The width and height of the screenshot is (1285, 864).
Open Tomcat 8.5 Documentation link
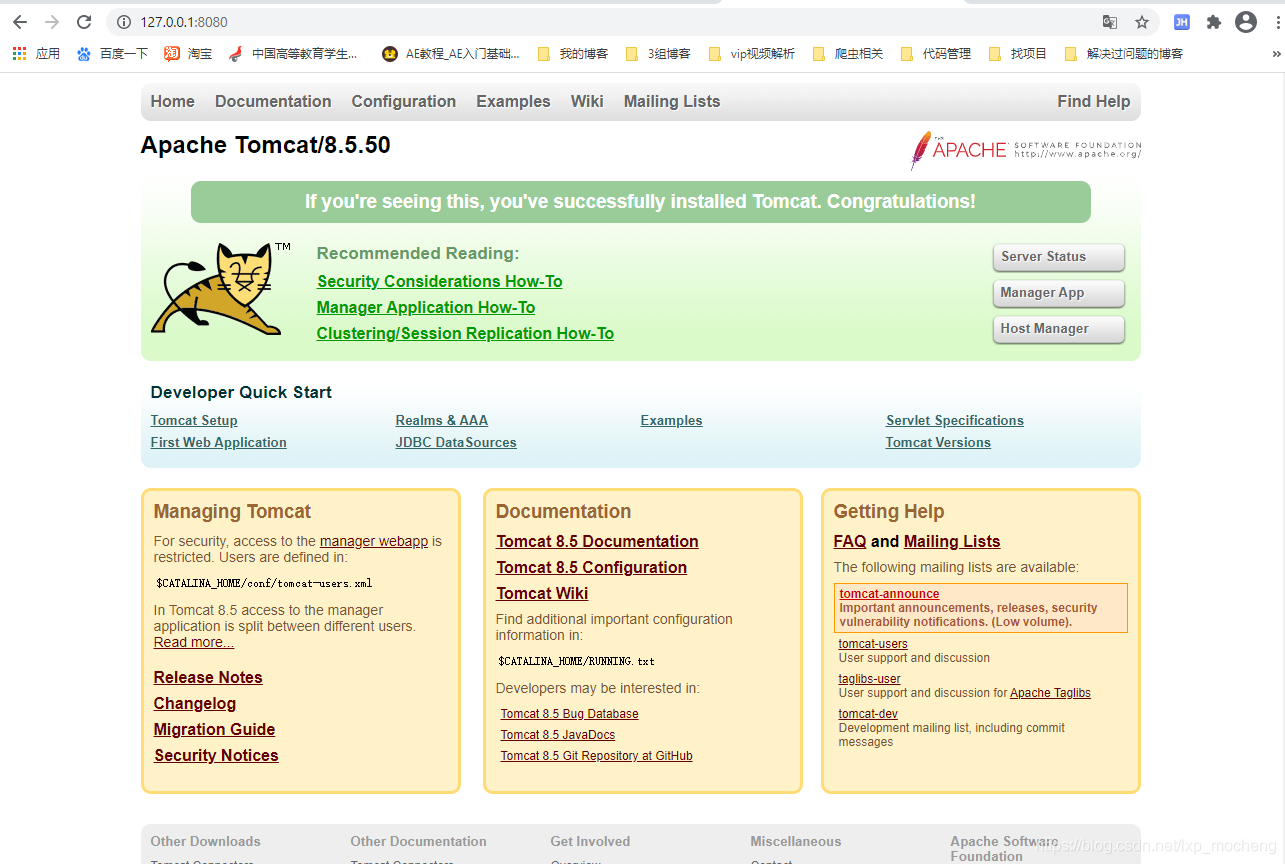click(x=597, y=542)
